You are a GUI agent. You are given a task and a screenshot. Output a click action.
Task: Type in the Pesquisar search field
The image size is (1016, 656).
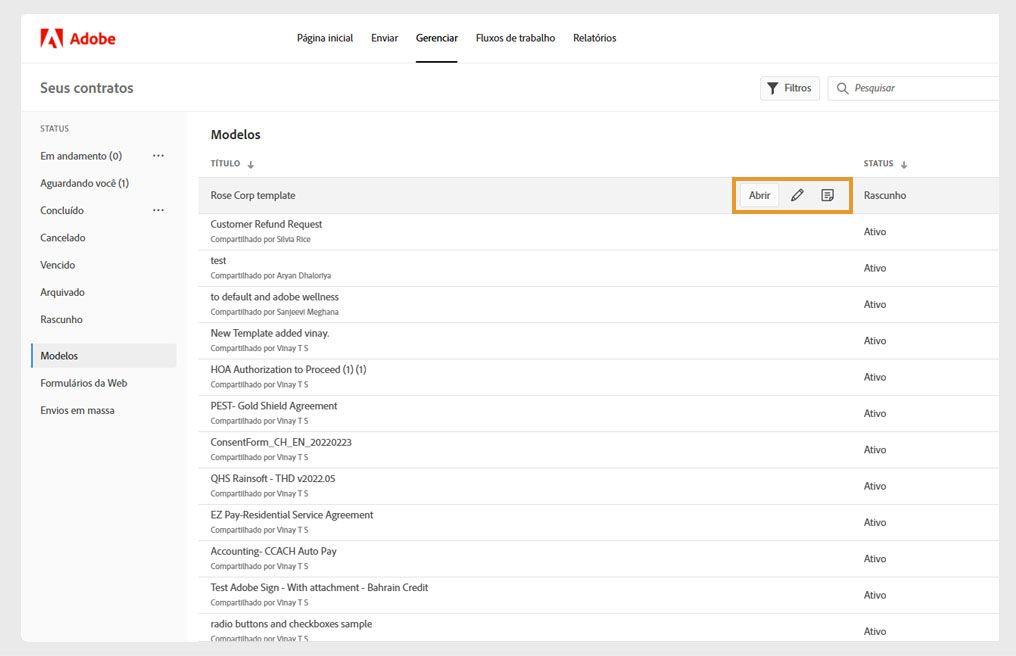click(x=920, y=88)
